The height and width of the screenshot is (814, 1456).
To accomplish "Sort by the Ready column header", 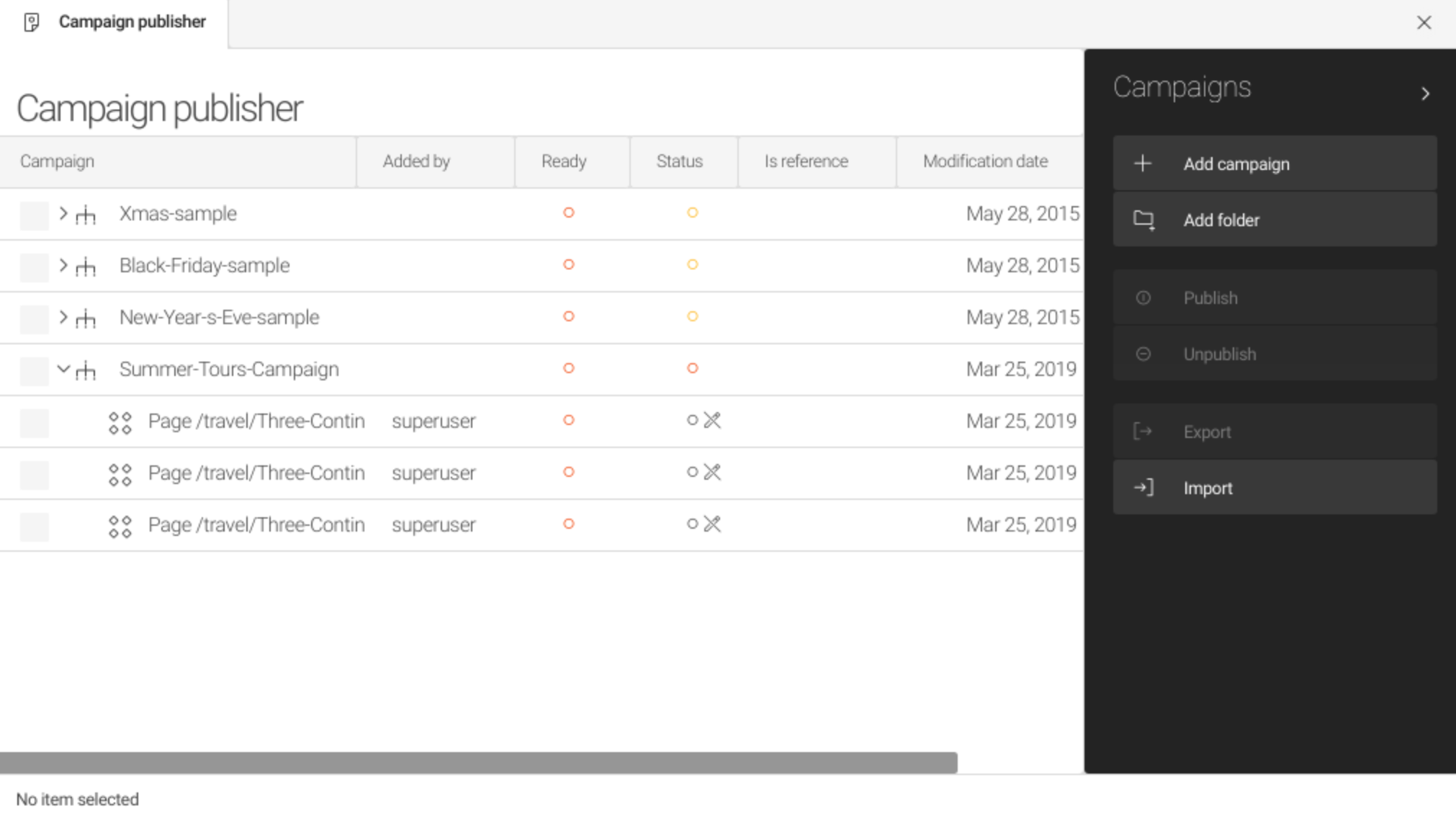I will (x=572, y=161).
